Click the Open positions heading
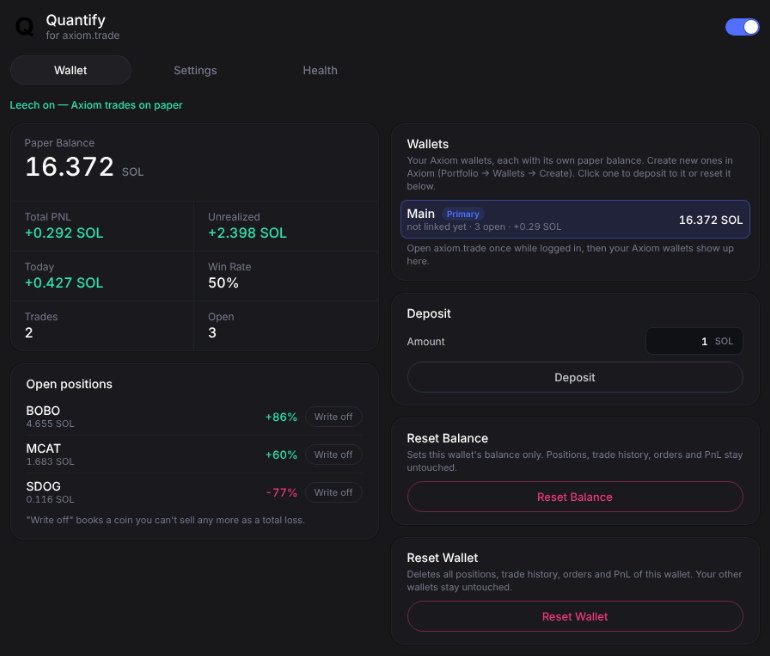The width and height of the screenshot is (770, 656). coord(69,384)
